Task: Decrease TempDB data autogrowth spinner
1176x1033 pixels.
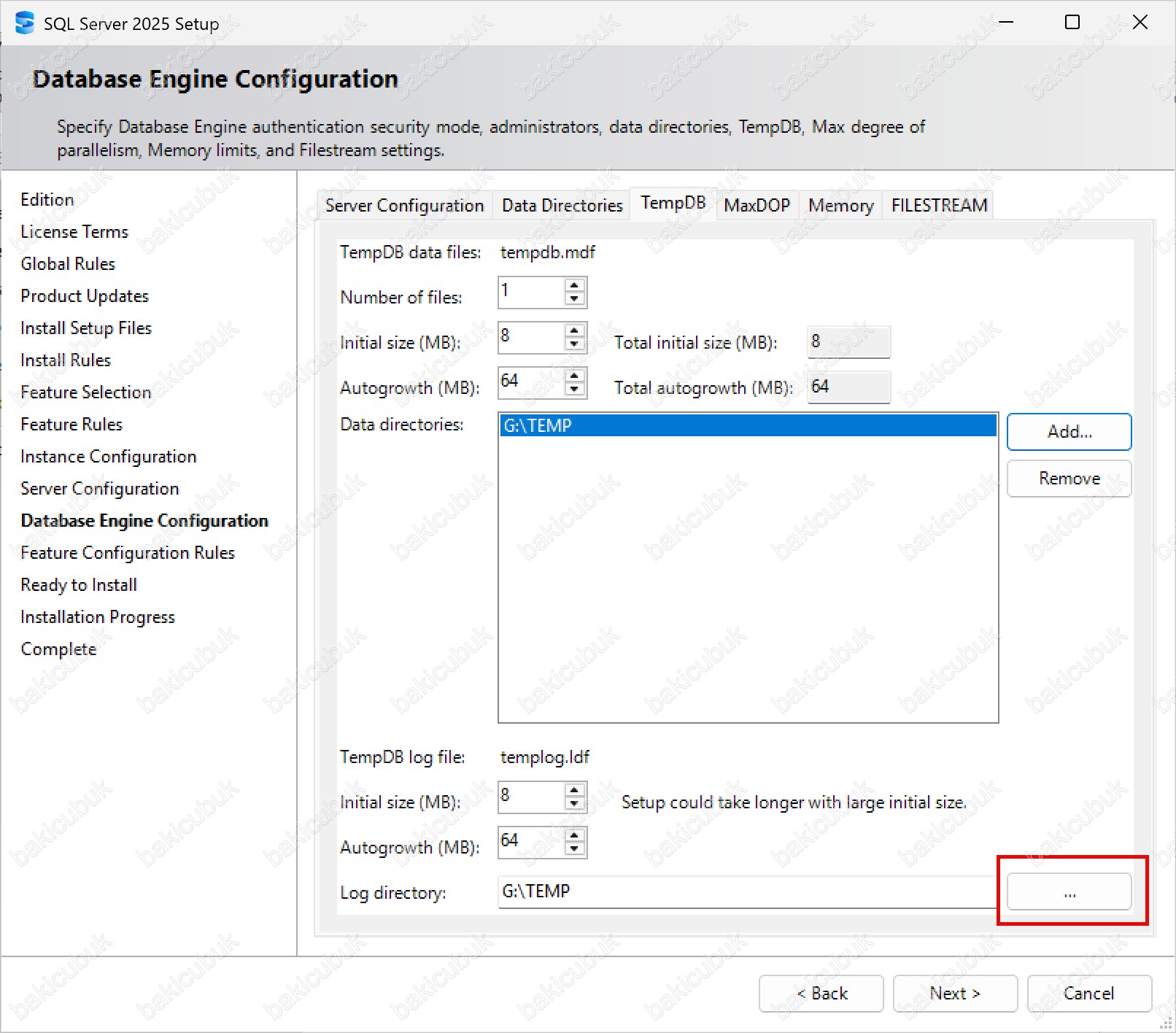Action: [574, 390]
